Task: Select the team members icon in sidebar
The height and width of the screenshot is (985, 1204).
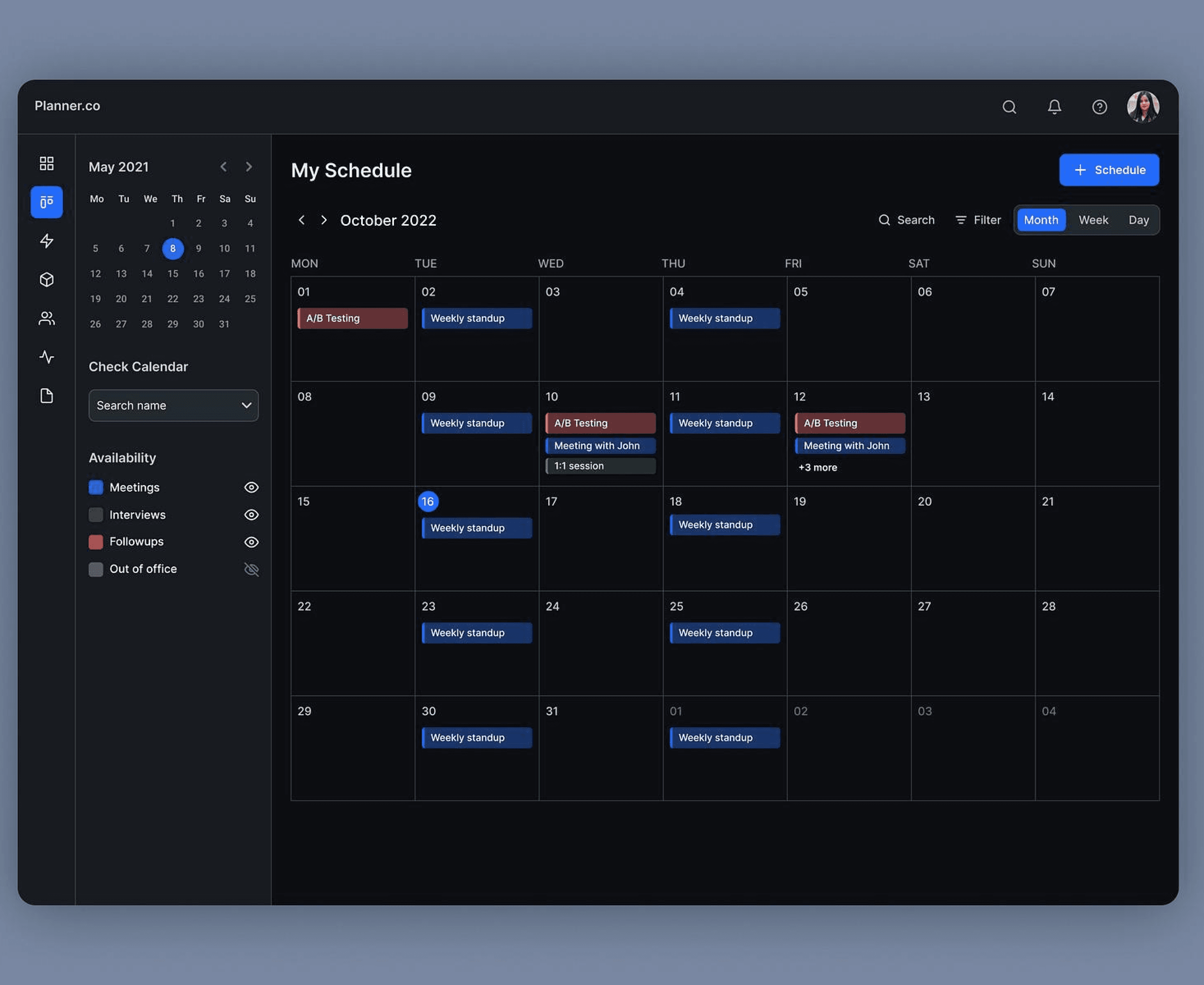Action: click(46, 318)
